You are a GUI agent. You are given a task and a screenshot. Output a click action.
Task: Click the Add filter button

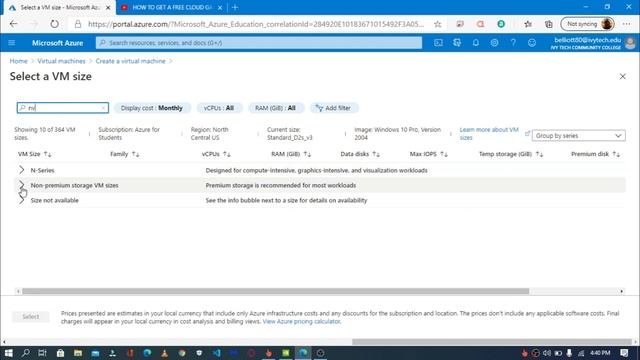click(333, 108)
